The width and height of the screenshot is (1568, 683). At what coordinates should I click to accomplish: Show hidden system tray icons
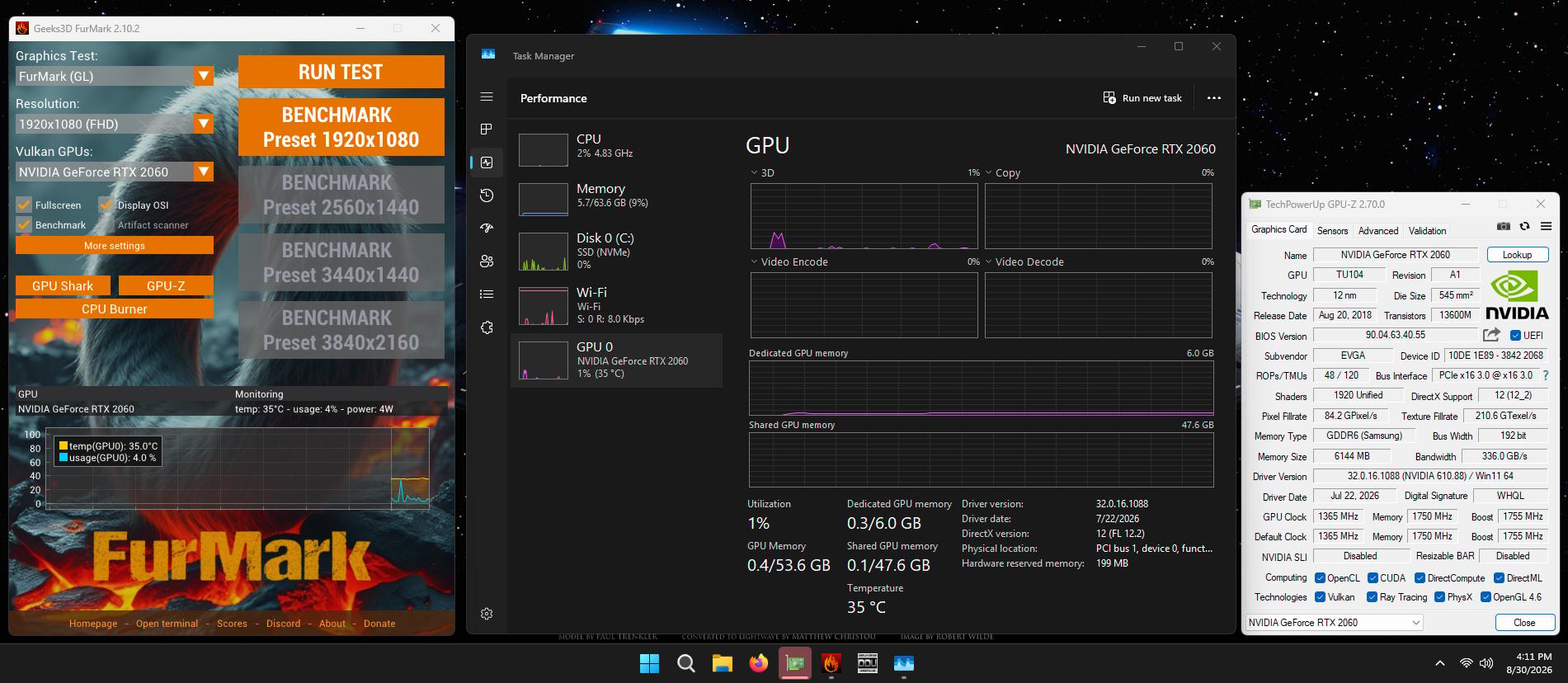click(x=1440, y=663)
